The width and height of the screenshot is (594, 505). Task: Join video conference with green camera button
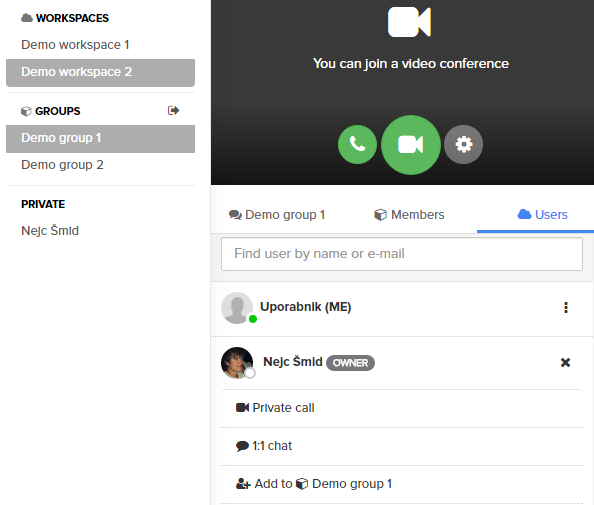point(411,145)
